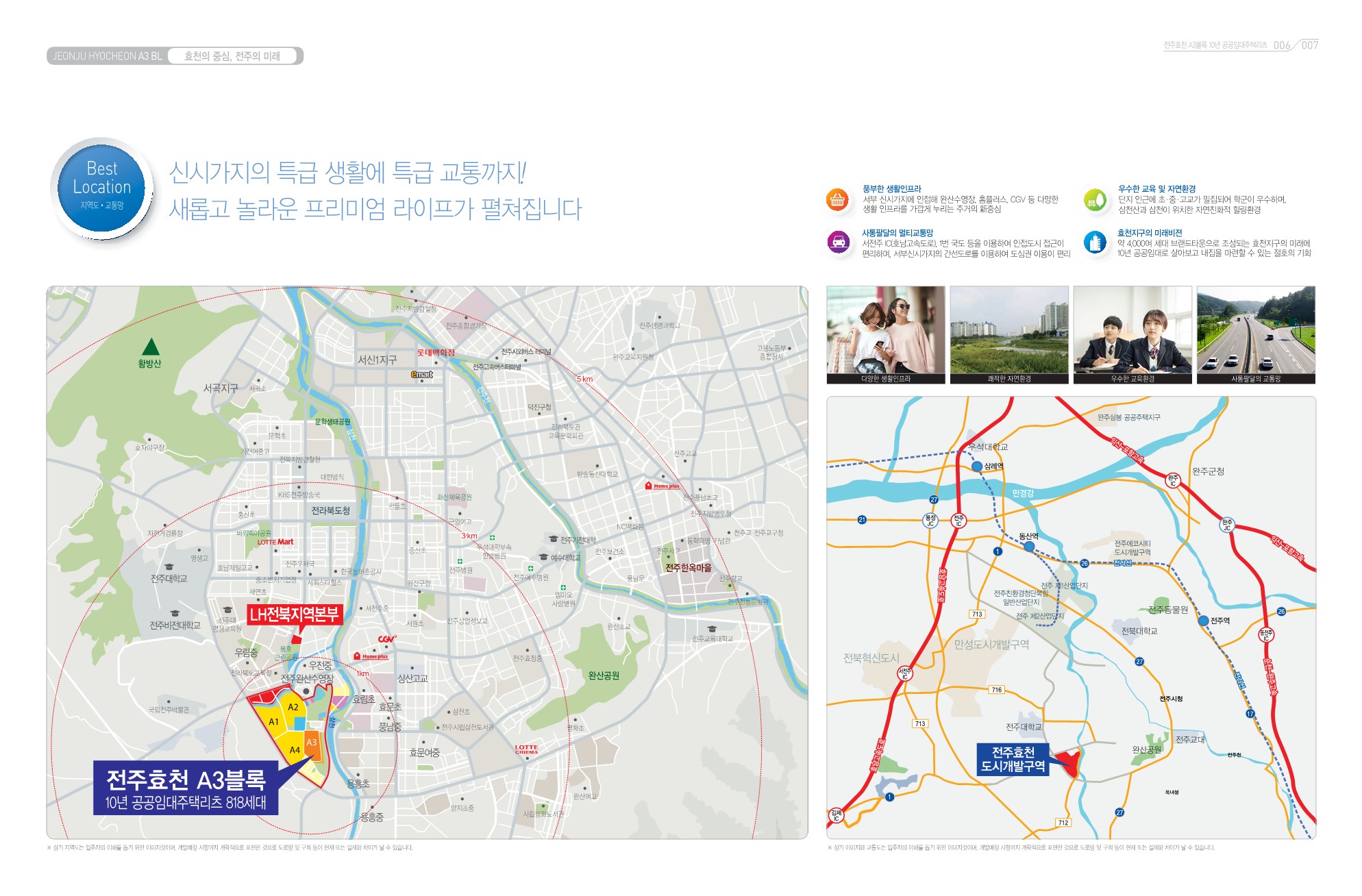Click the LOTTE Mart logo on map

point(275,542)
